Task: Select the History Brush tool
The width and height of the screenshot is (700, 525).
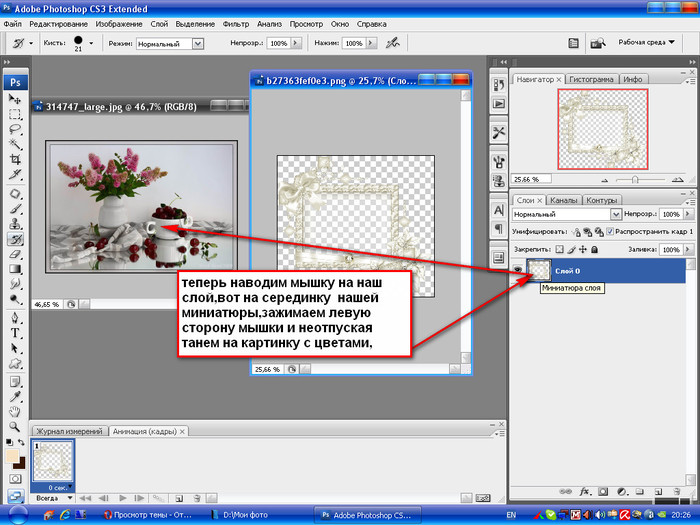Action: [15, 239]
